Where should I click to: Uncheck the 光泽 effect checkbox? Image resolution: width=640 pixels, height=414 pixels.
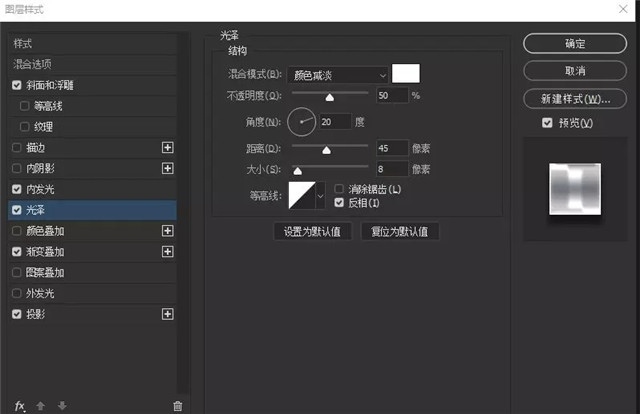(x=17, y=210)
